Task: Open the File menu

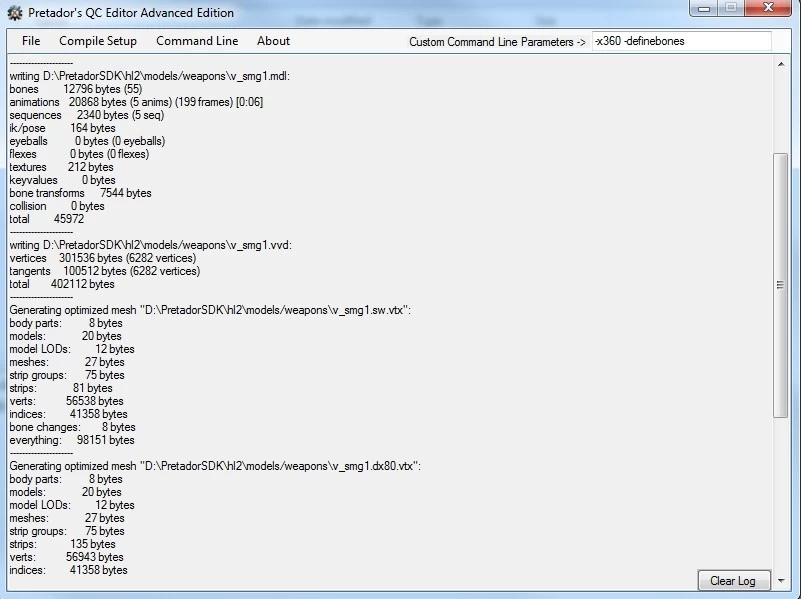Action: tap(31, 41)
